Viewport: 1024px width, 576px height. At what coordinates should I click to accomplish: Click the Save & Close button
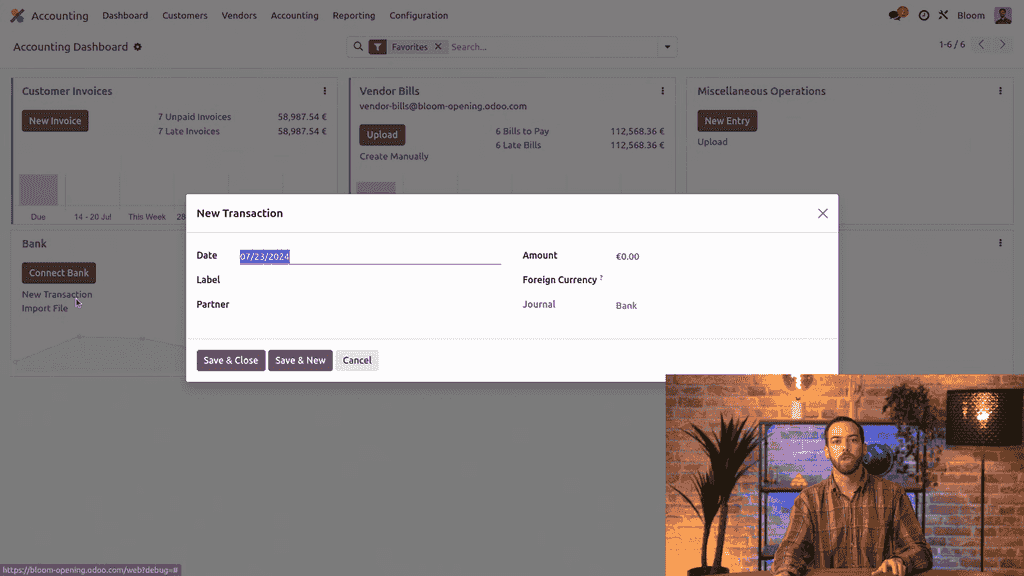click(231, 360)
